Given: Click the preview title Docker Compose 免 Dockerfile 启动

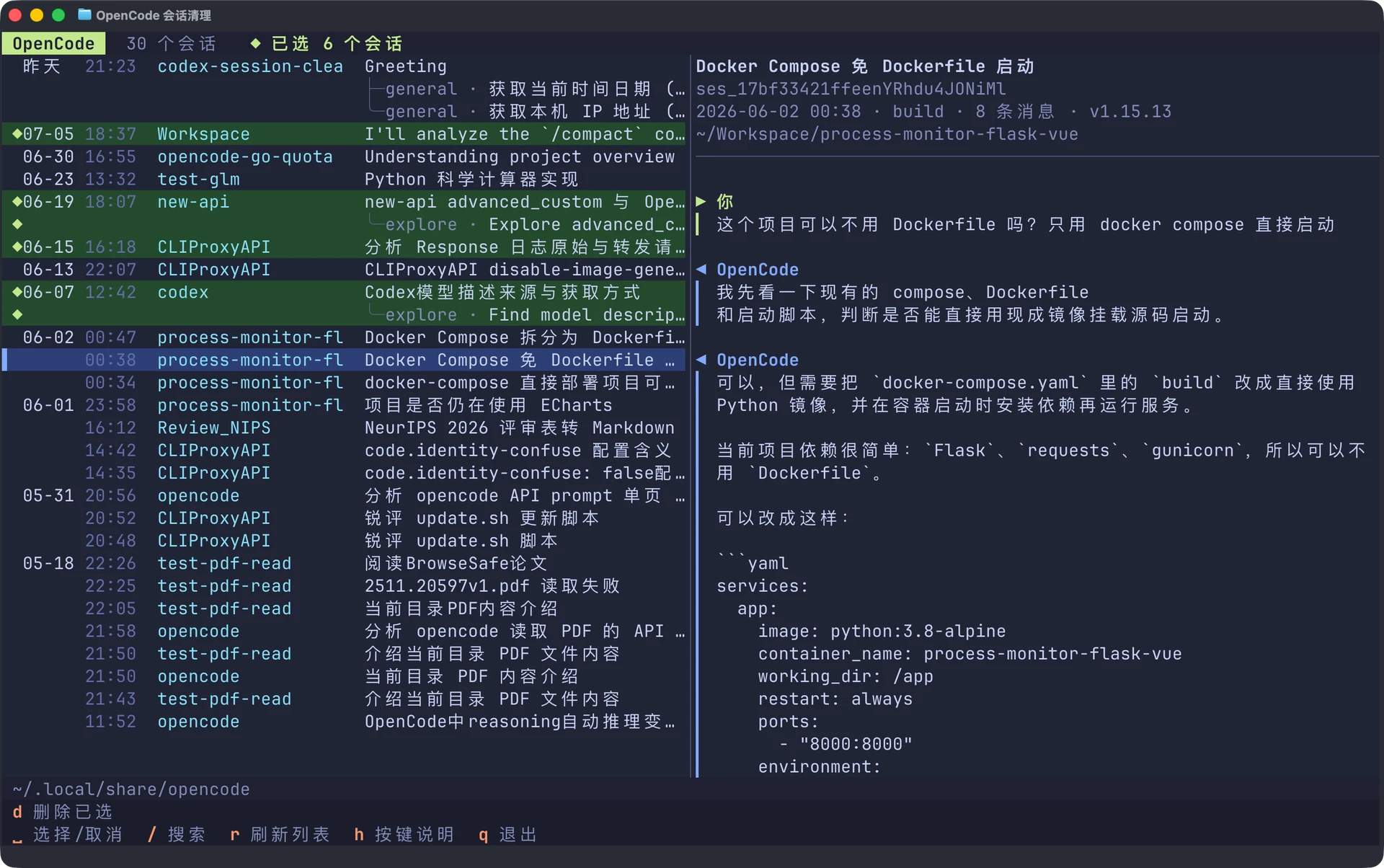Looking at the screenshot, I should [865, 66].
